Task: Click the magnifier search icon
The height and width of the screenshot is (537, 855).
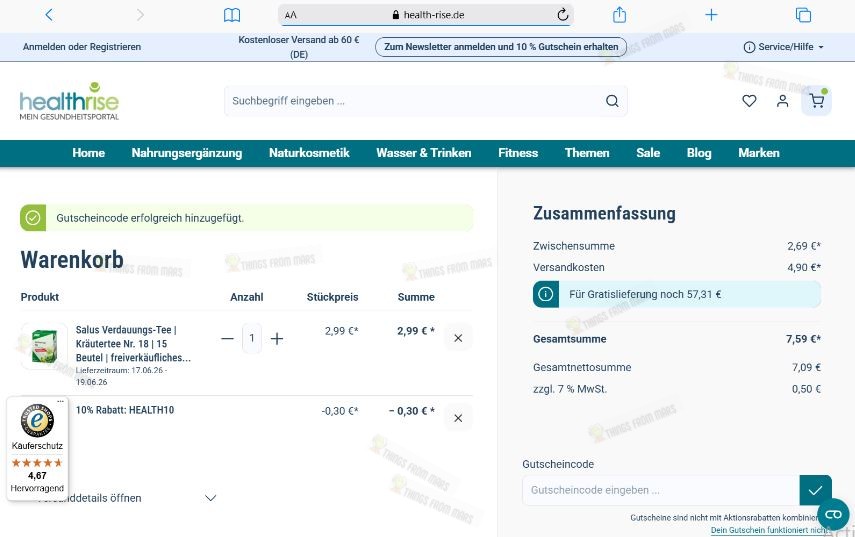Action: click(612, 101)
